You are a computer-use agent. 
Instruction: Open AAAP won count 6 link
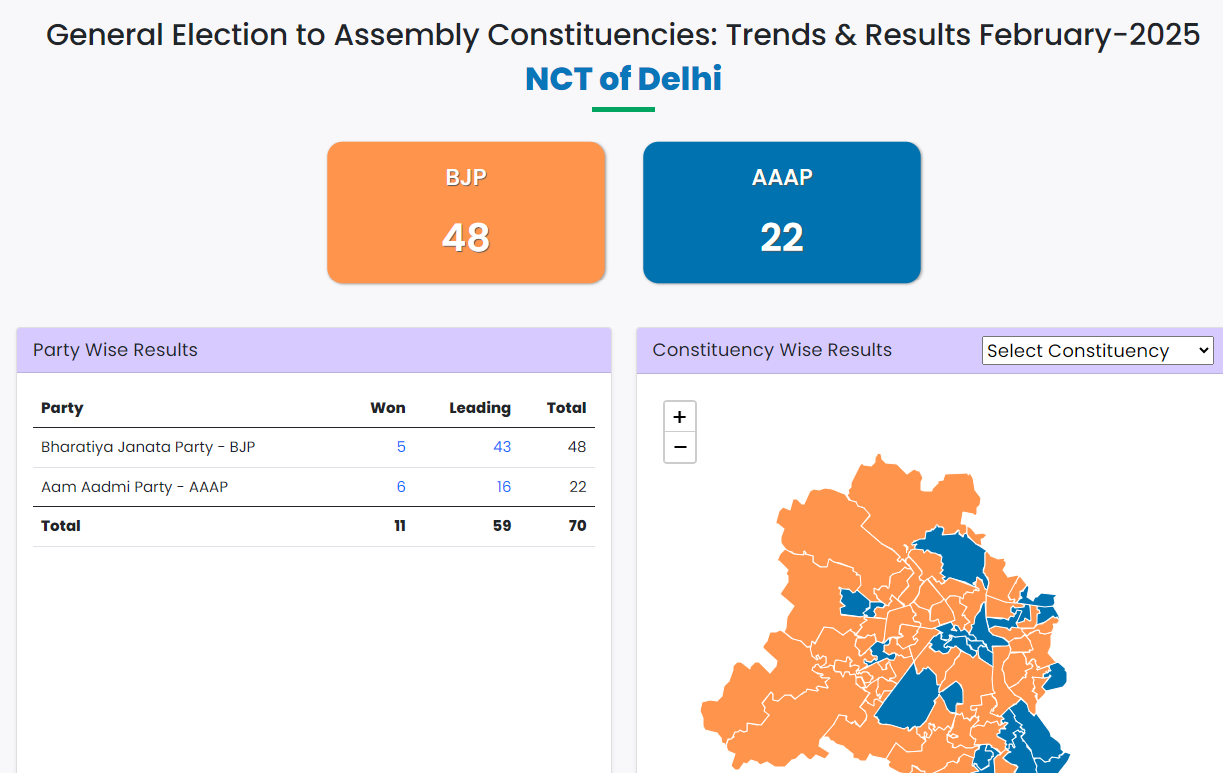coord(401,487)
